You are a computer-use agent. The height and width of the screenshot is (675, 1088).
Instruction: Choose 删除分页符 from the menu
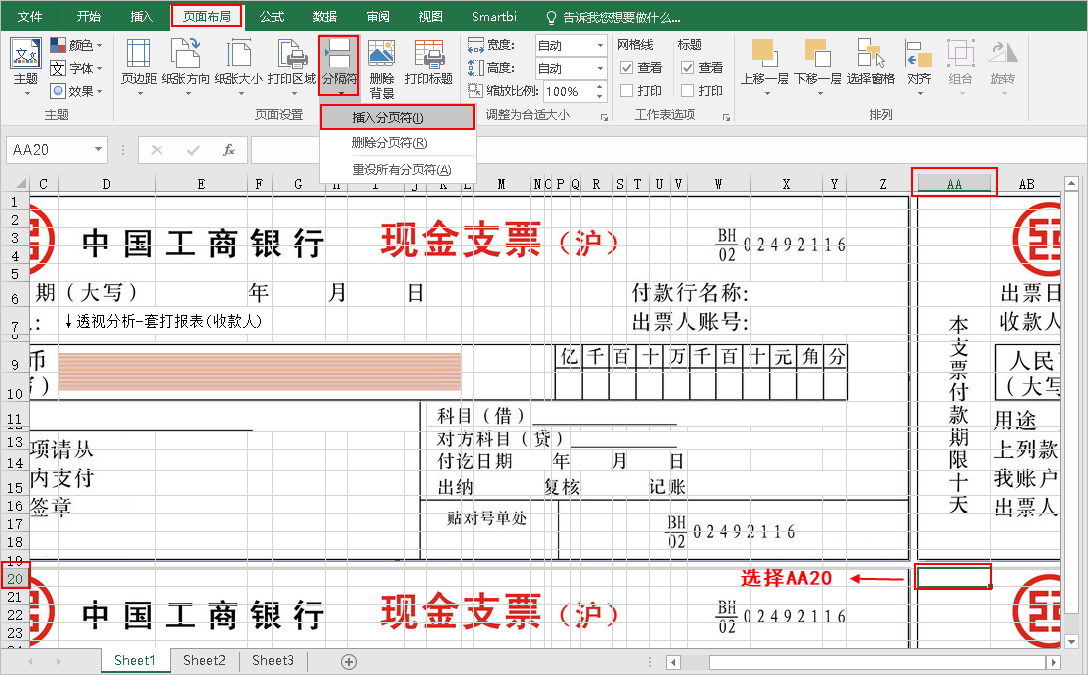[x=398, y=143]
